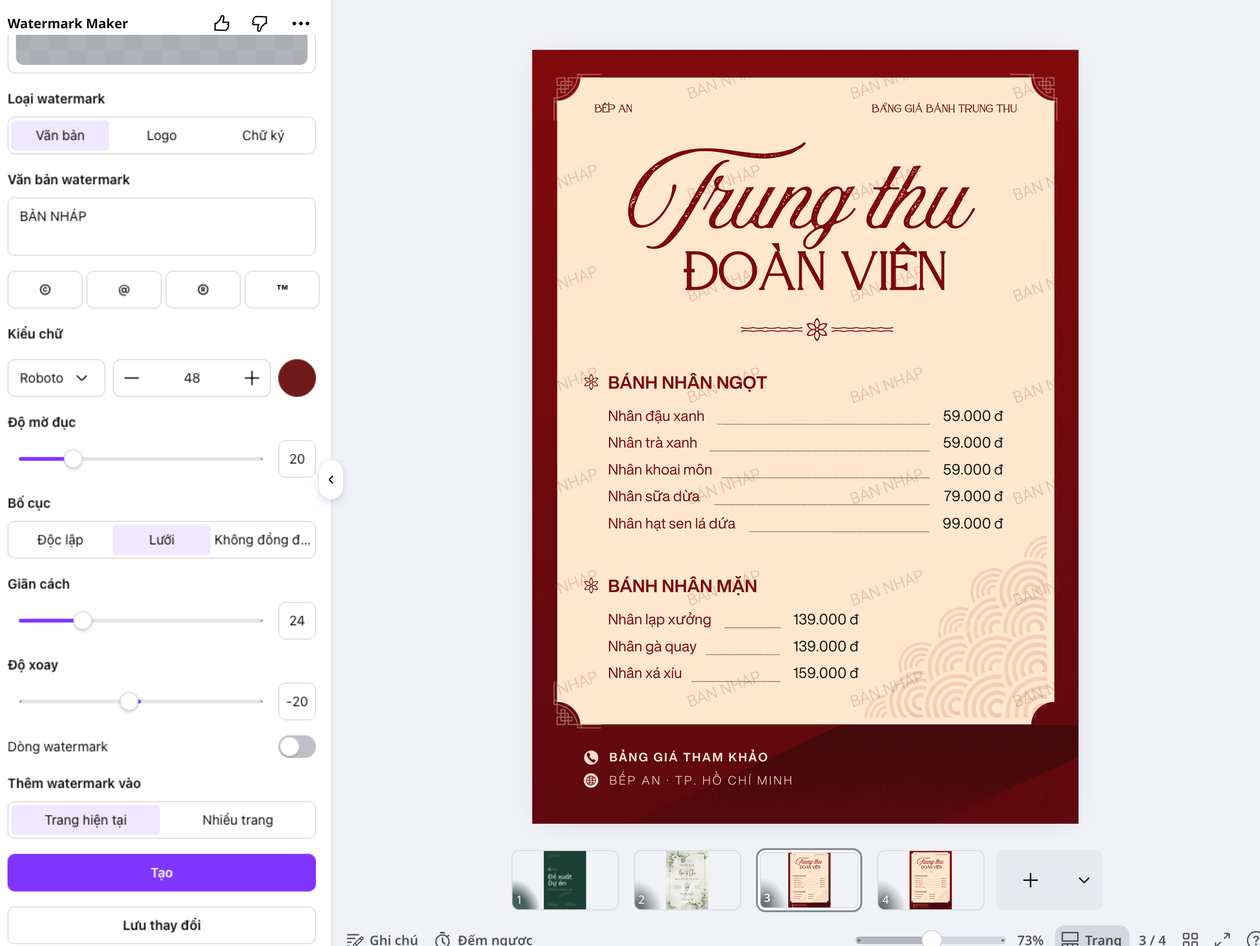Viewport: 1260px width, 946px height.
Task: Click the Lưu thay đổi button
Action: click(x=162, y=925)
